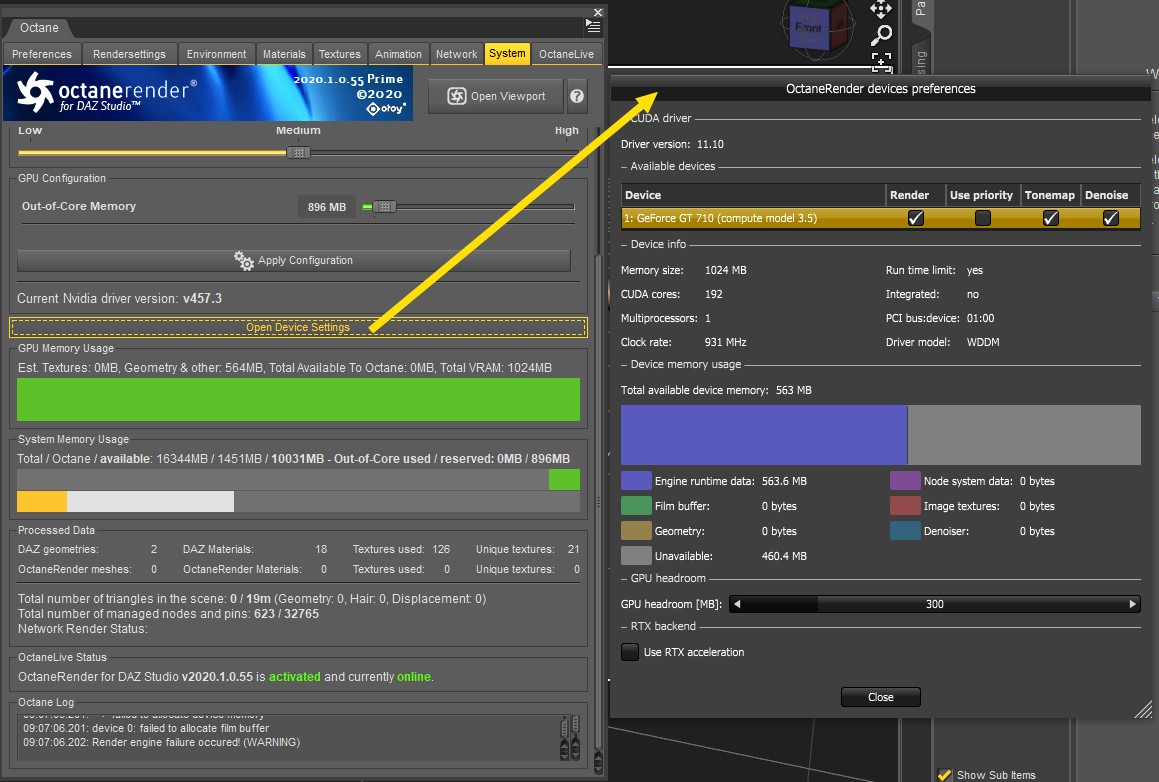Click the Driver model WDDM value
Viewport: 1159px width, 782px height.
pos(983,342)
